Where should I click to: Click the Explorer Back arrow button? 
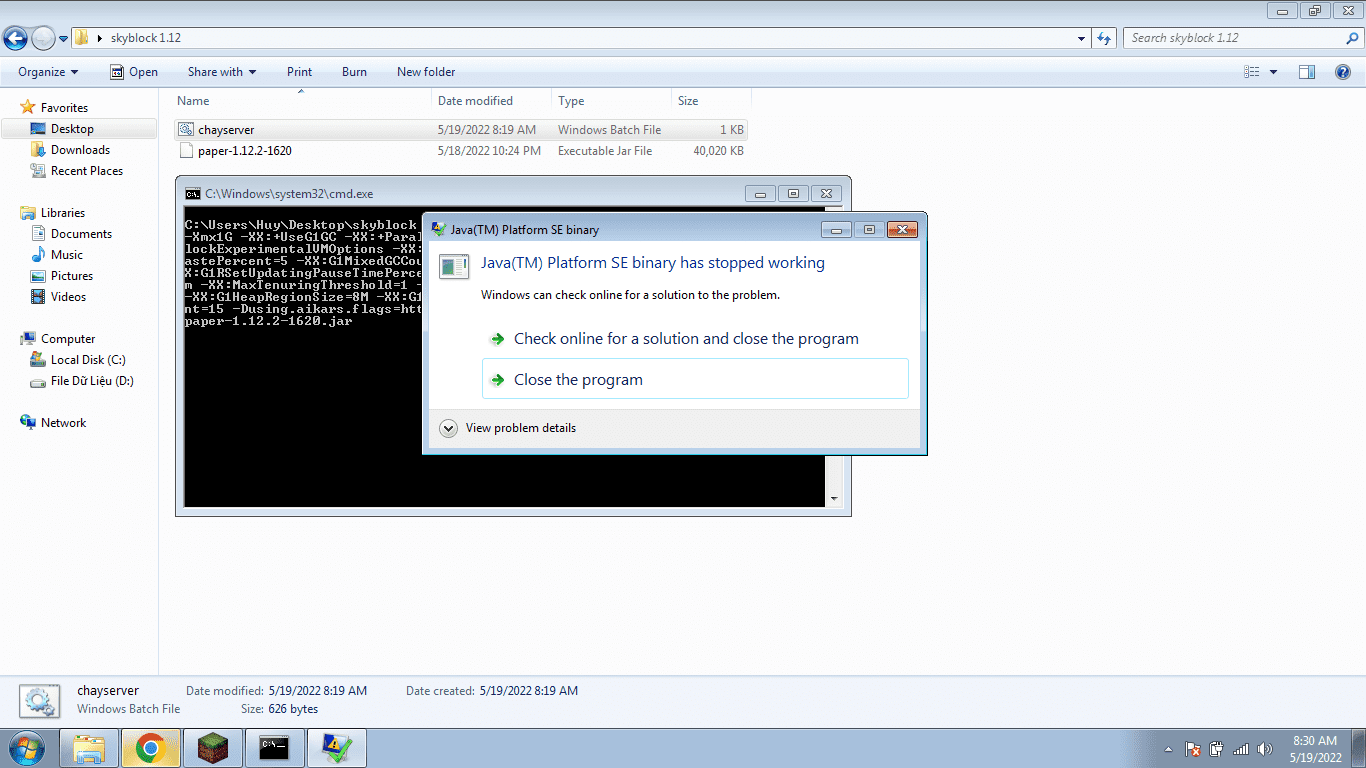[15, 39]
